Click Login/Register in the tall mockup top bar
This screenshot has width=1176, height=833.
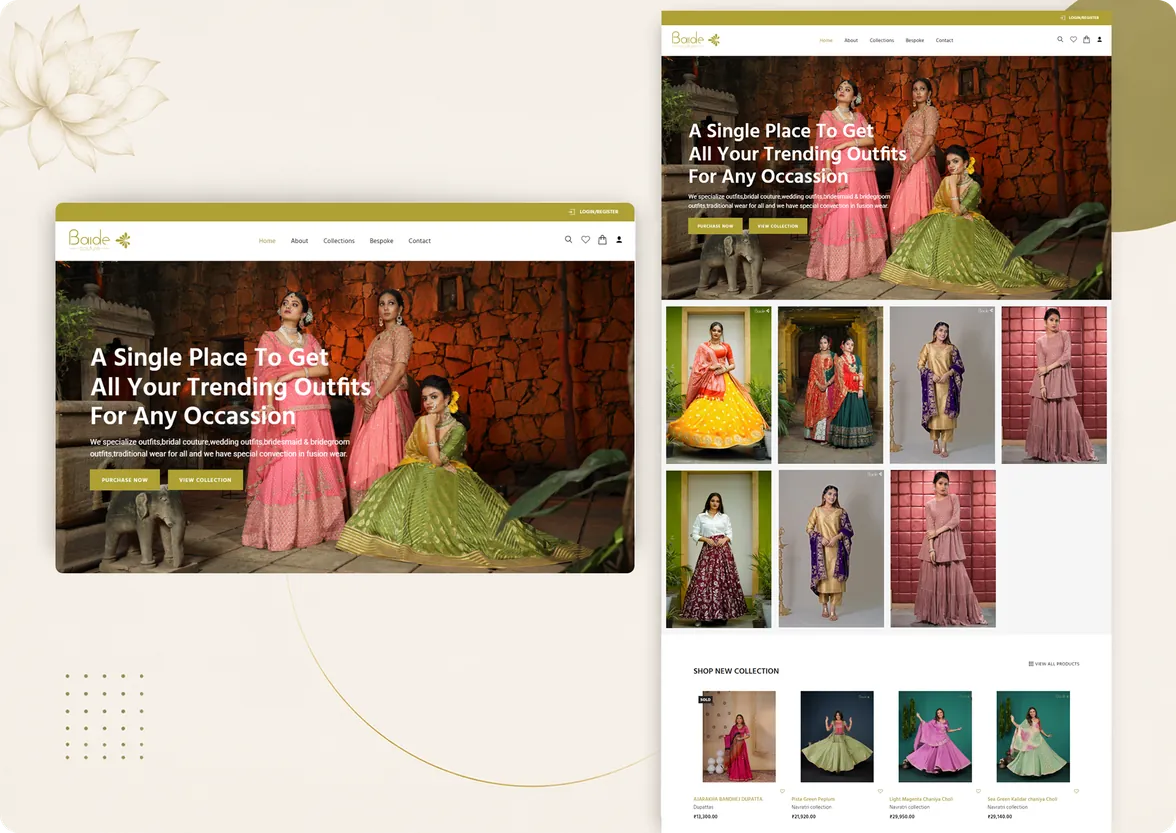coord(1080,17)
